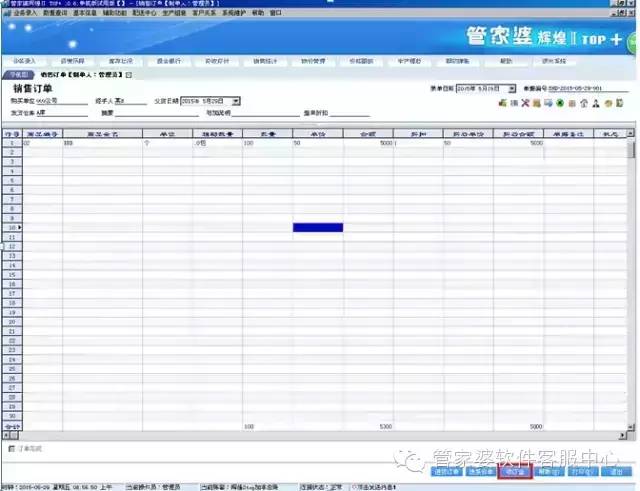
Task: Click the grid vertical scrollbar up arrow
Action: 631,133
